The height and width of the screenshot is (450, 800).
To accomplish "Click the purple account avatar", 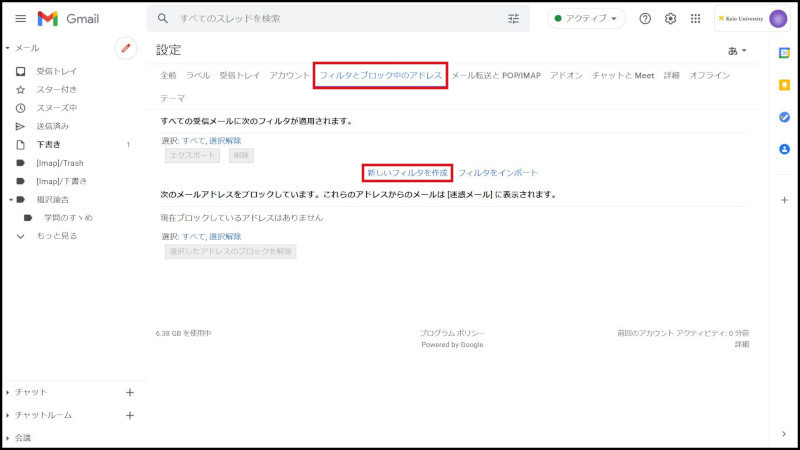I will tap(778, 19).
